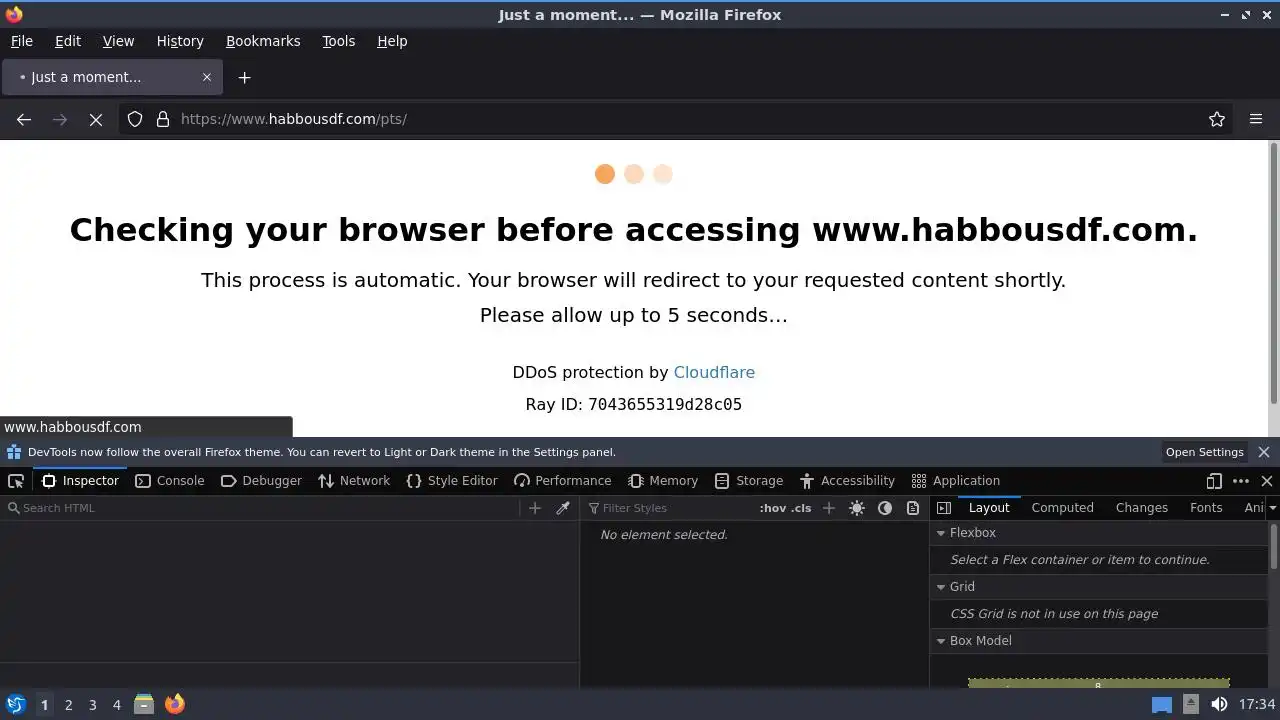The image size is (1280, 720).
Task: Close the 'Just a moment...' tab
Action: (x=207, y=77)
